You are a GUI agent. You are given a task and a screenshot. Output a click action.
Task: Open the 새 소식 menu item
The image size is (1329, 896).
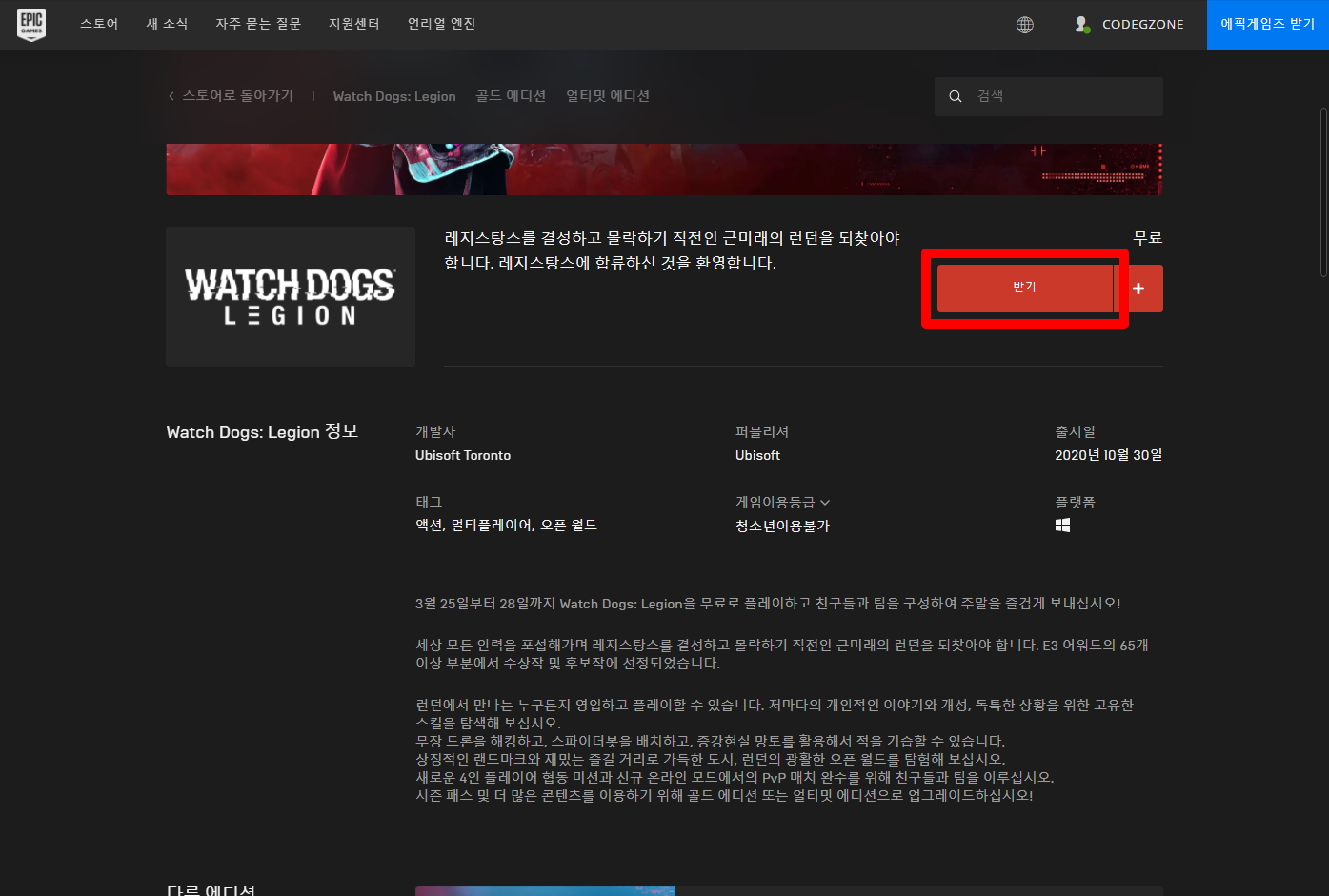167,24
